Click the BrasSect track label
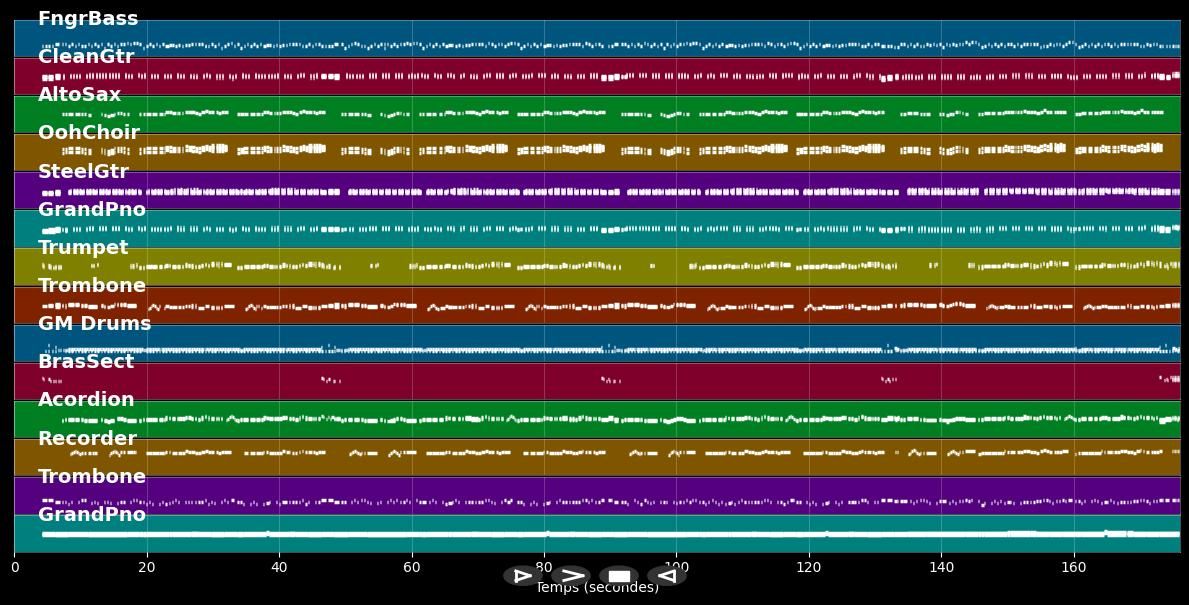The width and height of the screenshot is (1189, 605). 86,362
